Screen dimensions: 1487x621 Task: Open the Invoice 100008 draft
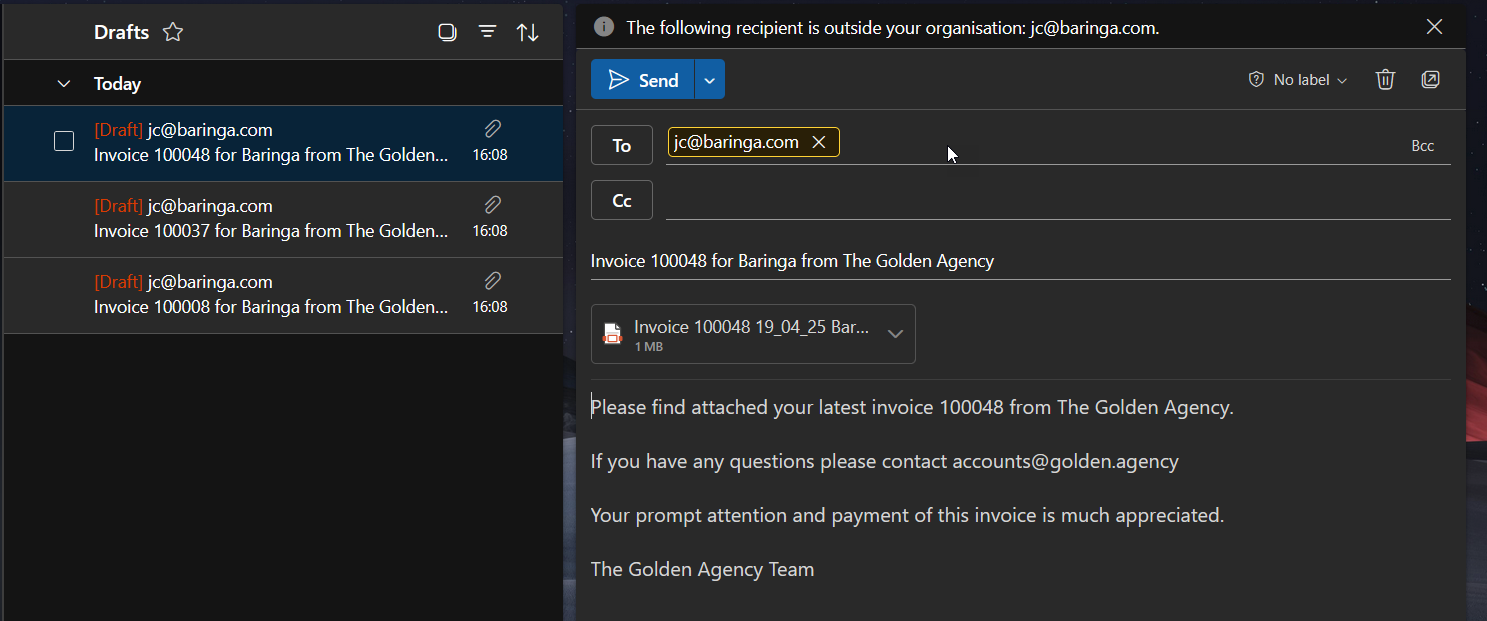tap(270, 295)
